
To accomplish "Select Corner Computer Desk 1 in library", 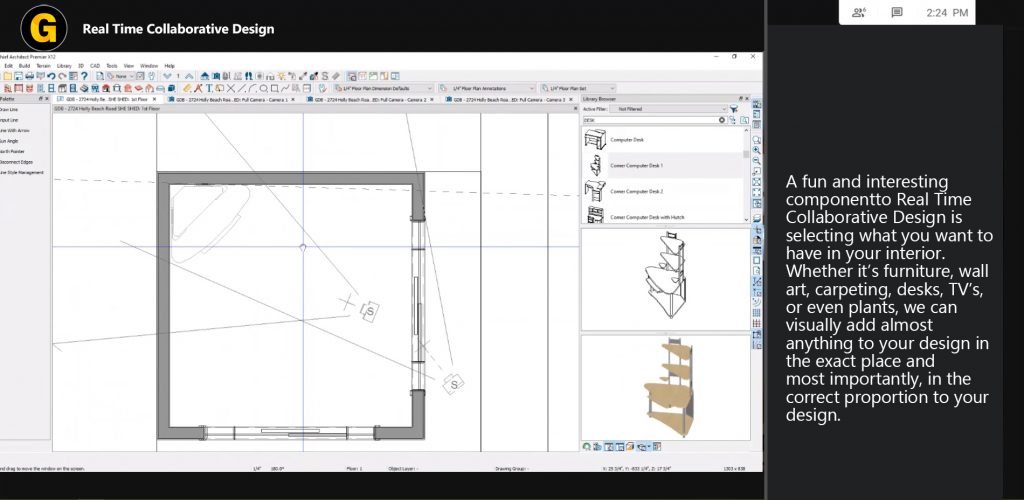I will (x=662, y=165).
